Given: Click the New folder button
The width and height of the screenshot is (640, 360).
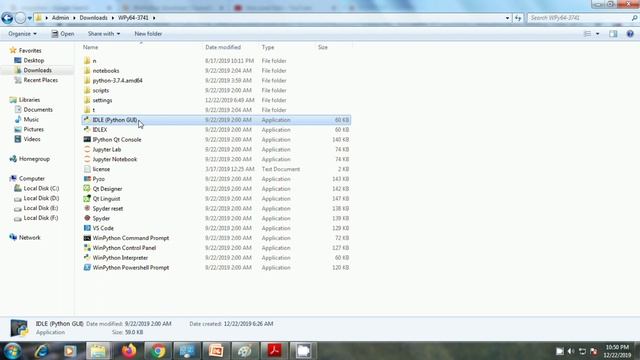Looking at the screenshot, I should [148, 34].
